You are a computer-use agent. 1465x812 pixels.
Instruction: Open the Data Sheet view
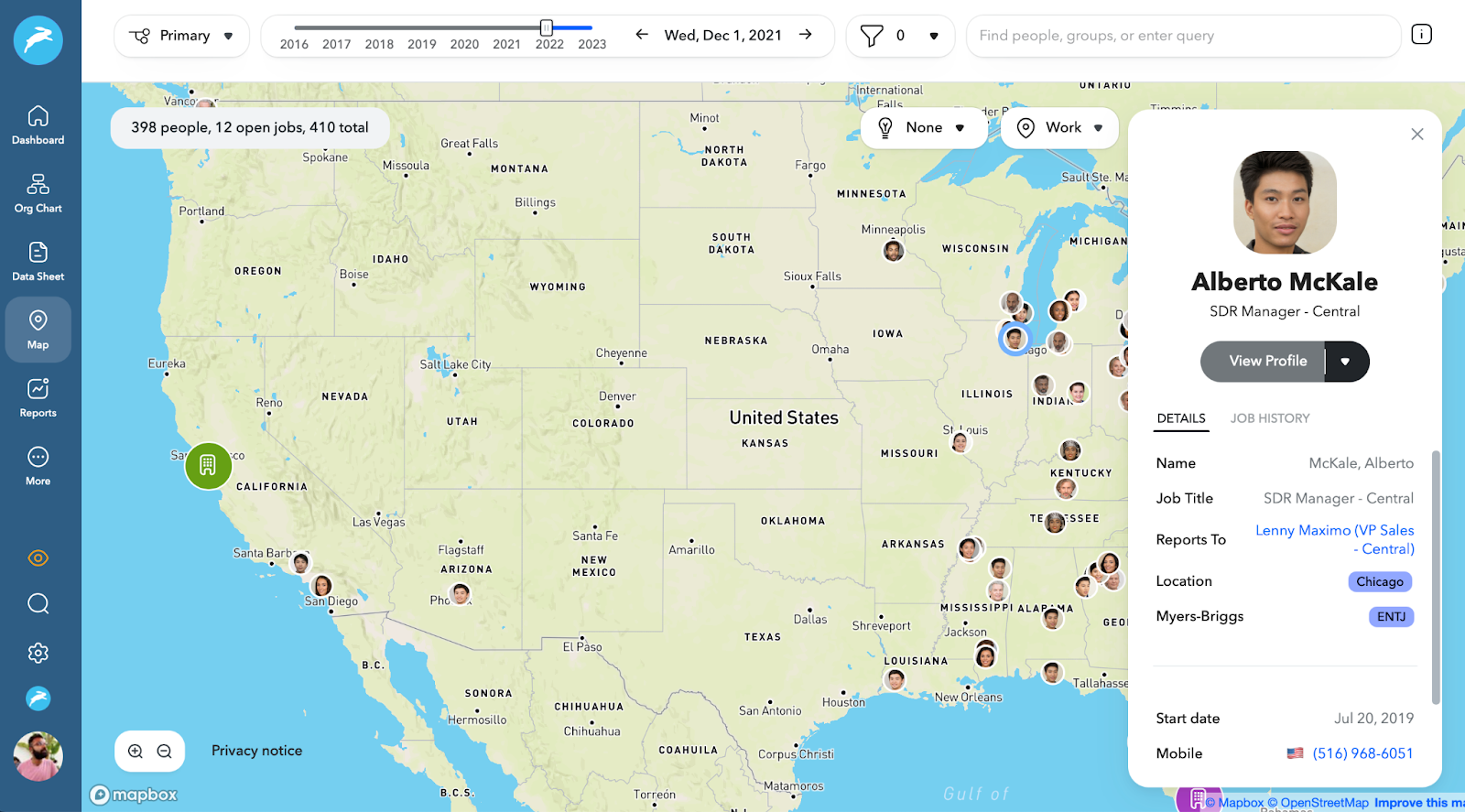pyautogui.click(x=38, y=262)
